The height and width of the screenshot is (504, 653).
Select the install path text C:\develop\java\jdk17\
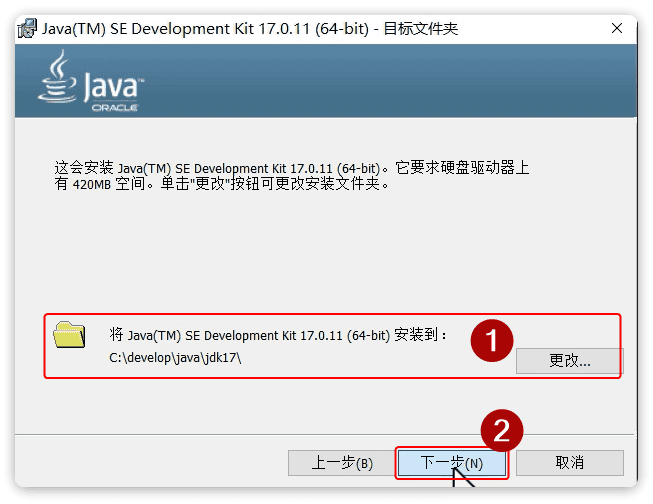click(x=175, y=358)
